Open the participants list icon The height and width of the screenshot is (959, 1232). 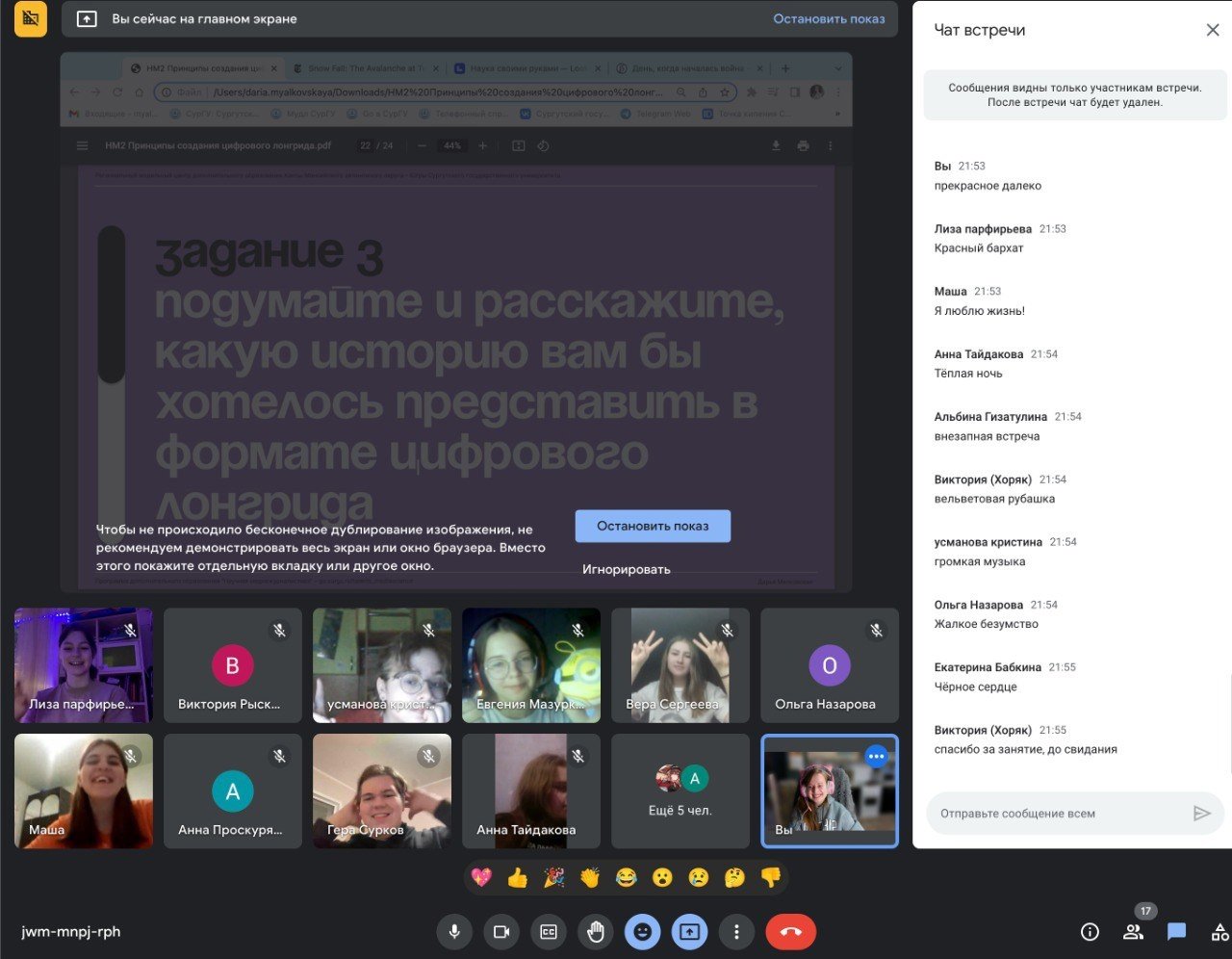pos(1133,932)
